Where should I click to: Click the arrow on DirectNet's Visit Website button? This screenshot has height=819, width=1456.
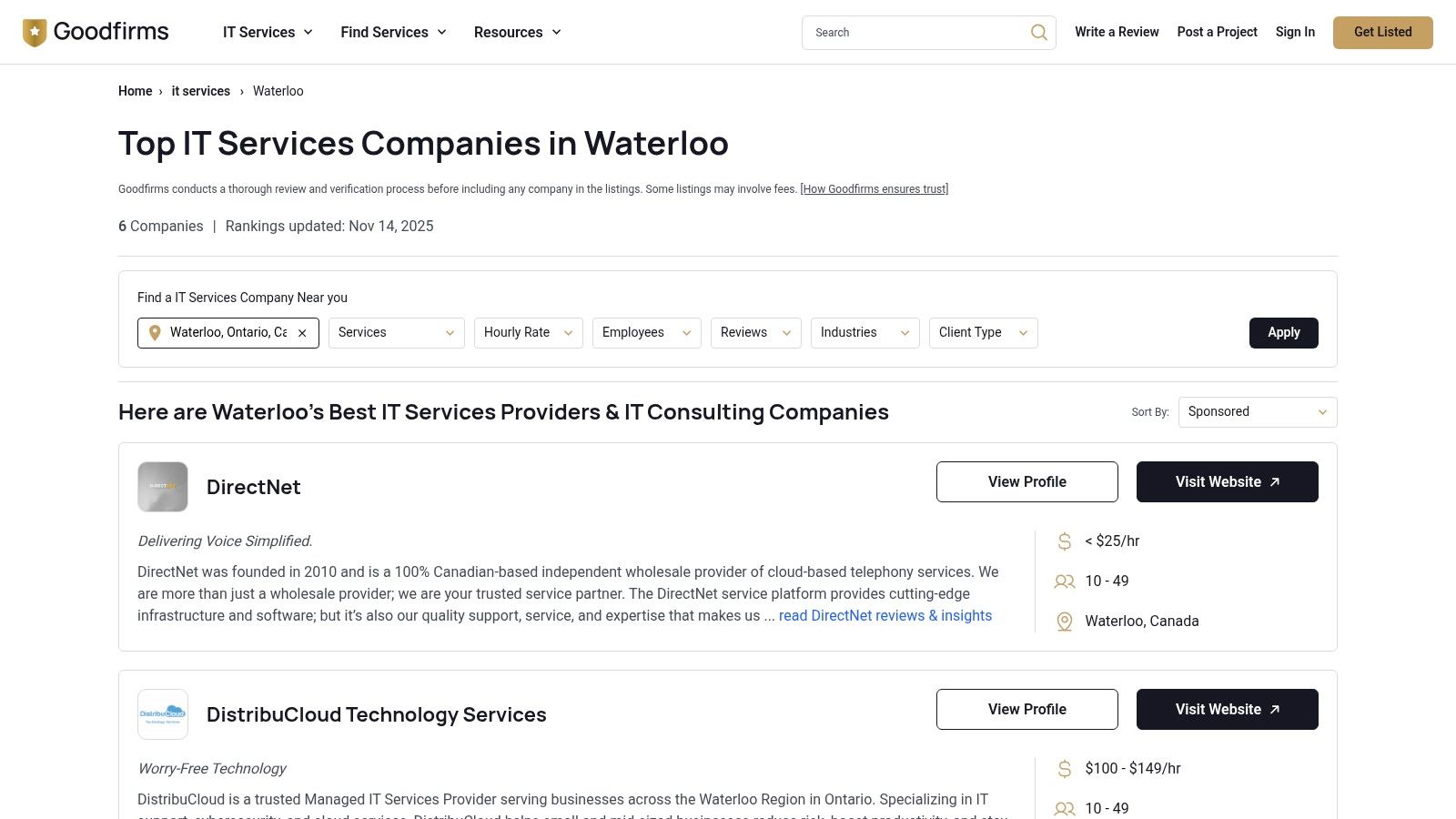click(x=1276, y=481)
